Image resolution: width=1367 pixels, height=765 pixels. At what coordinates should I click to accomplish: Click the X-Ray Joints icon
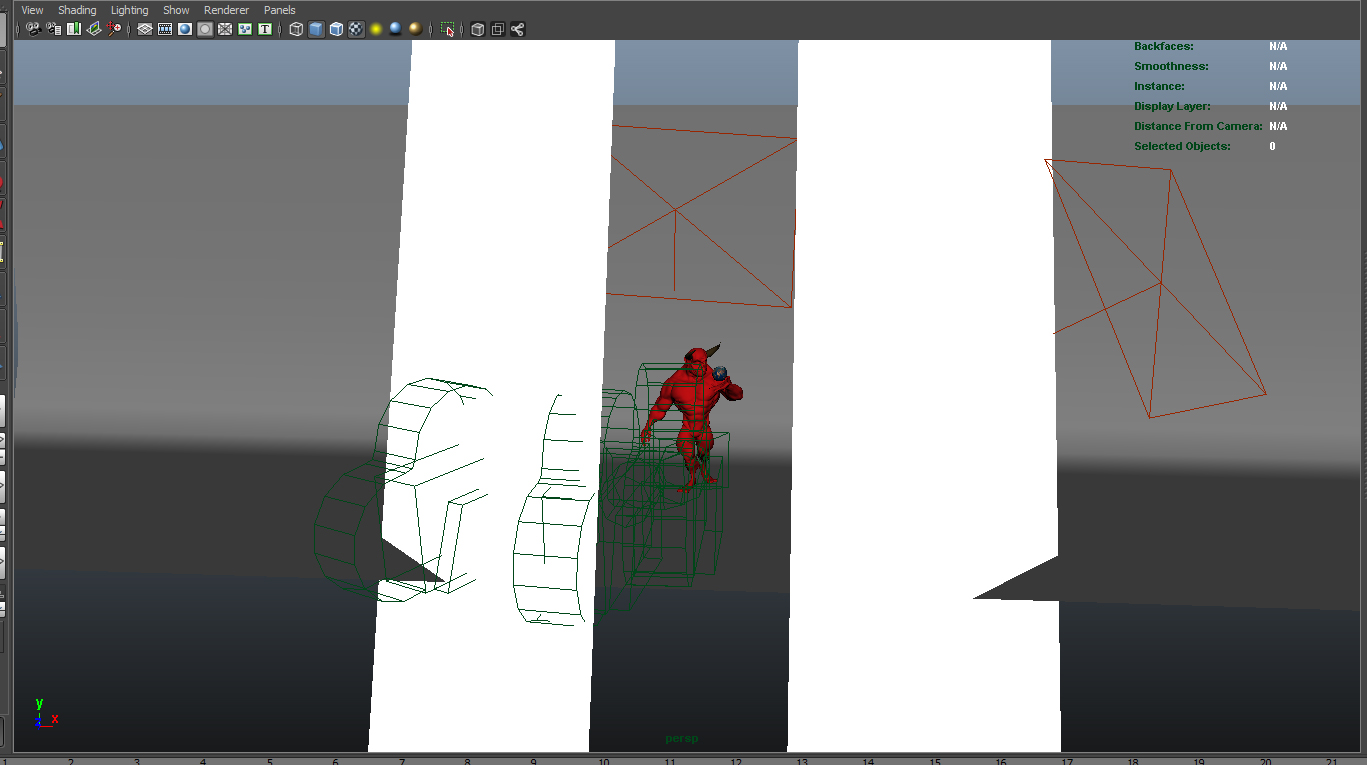[517, 29]
